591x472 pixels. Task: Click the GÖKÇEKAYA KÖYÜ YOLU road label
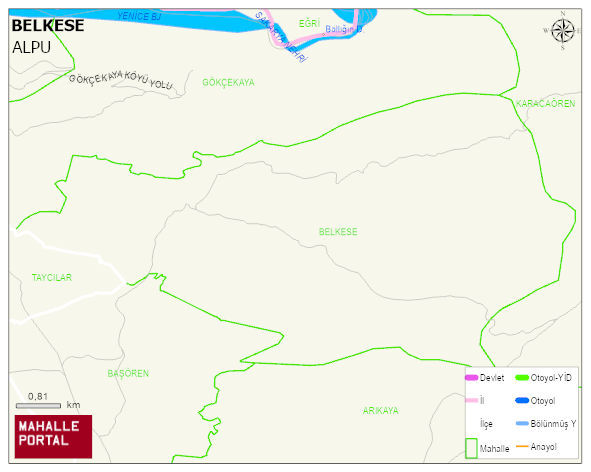click(121, 80)
